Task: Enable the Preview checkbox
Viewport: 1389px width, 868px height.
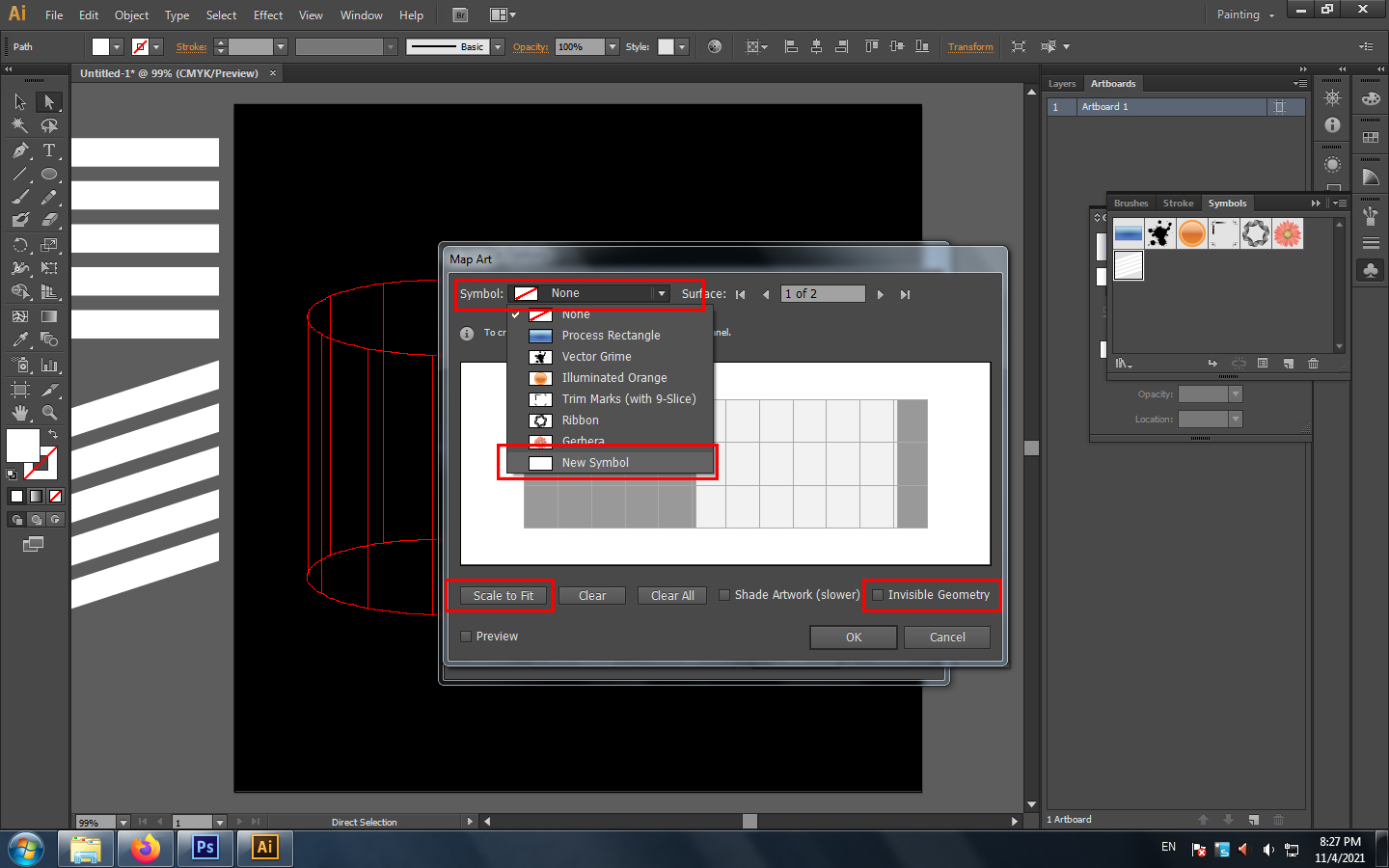Action: 466,637
